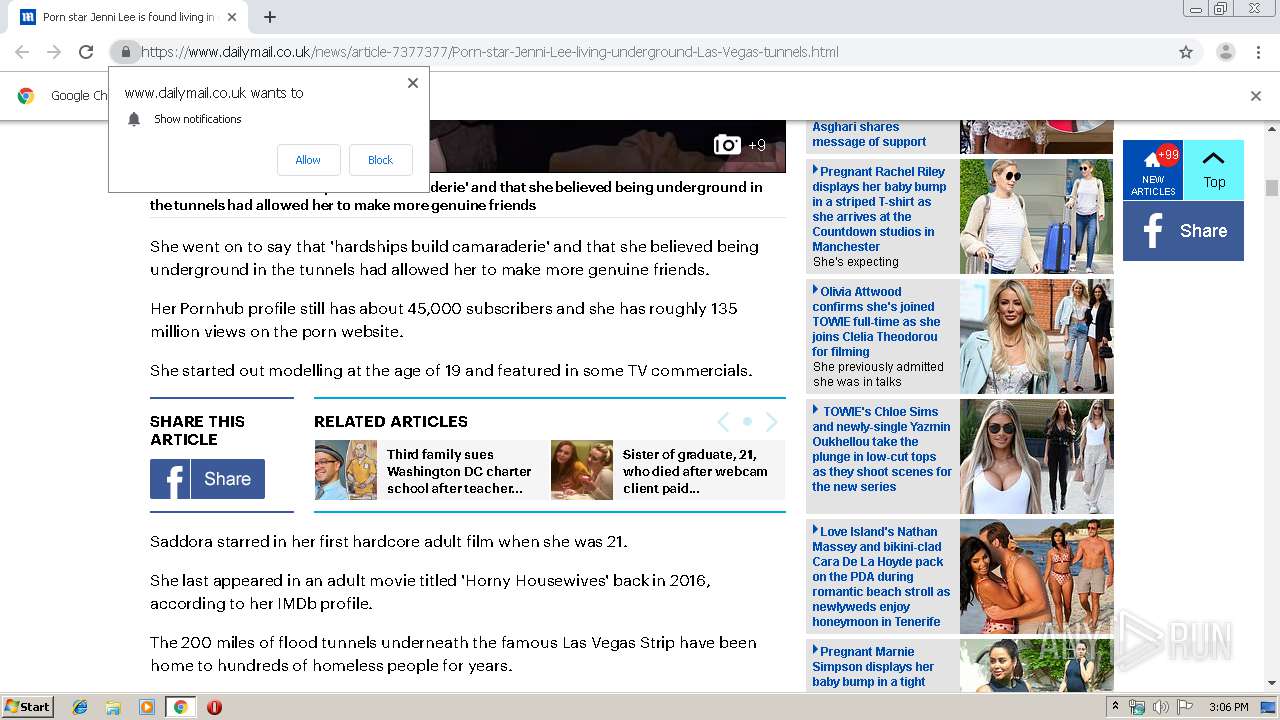Viewport: 1280px width, 720px height.
Task: Open Marnie Simpson photo thumbnail
Action: [x=1036, y=666]
